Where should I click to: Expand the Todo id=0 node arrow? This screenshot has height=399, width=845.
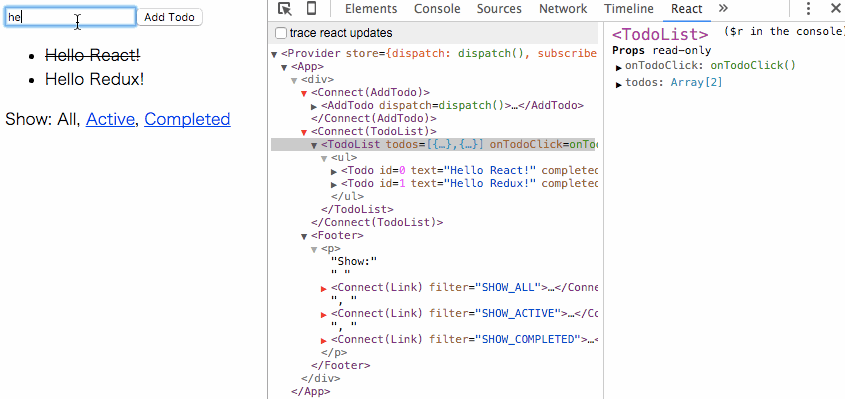coord(334,171)
